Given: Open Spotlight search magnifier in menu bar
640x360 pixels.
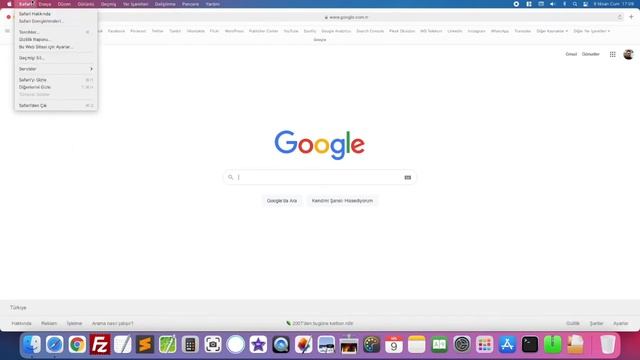Looking at the screenshot, I should (575, 4).
